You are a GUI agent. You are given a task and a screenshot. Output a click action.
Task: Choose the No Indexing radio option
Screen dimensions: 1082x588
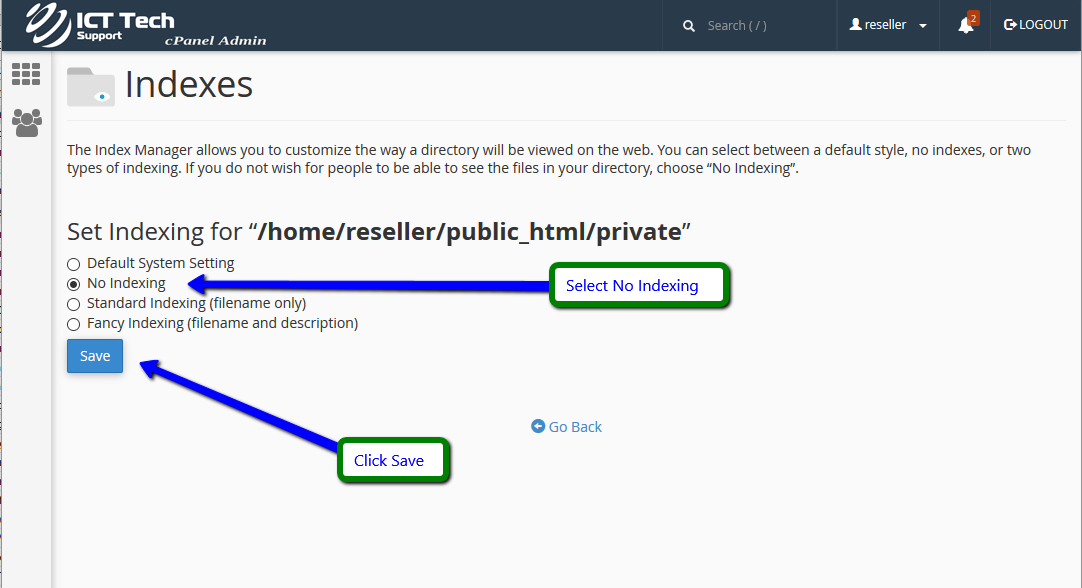tap(73, 284)
